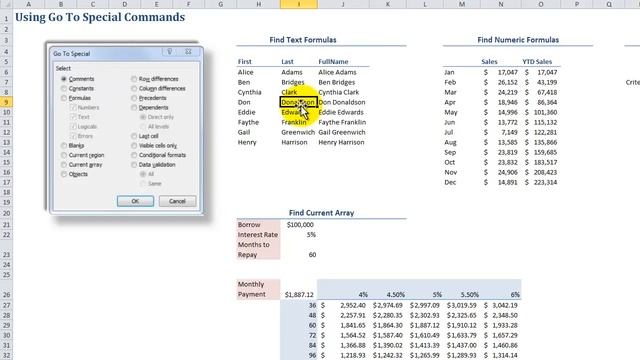Viewport: 640px width, 360px height.
Task: Select row 26 header
Action: (x=6, y=289)
